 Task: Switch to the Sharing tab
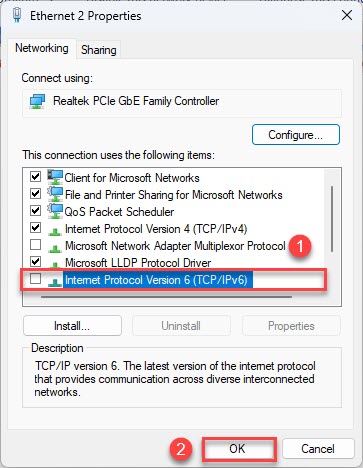coord(99,50)
